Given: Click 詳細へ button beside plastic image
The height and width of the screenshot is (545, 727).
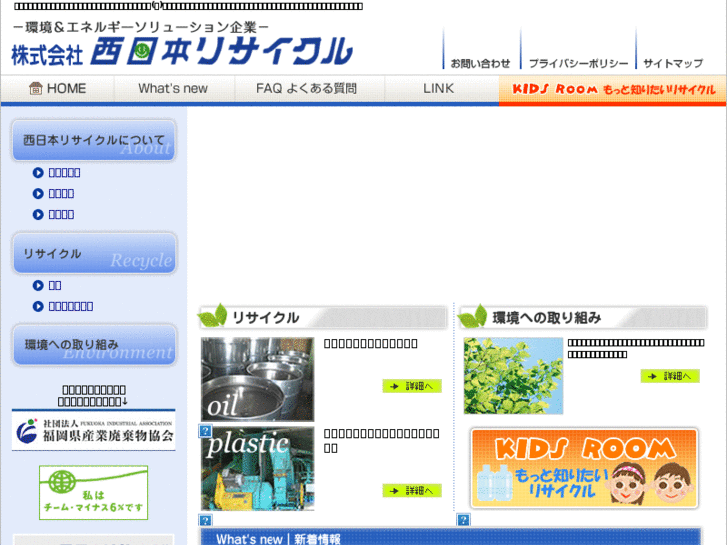Looking at the screenshot, I should [412, 490].
